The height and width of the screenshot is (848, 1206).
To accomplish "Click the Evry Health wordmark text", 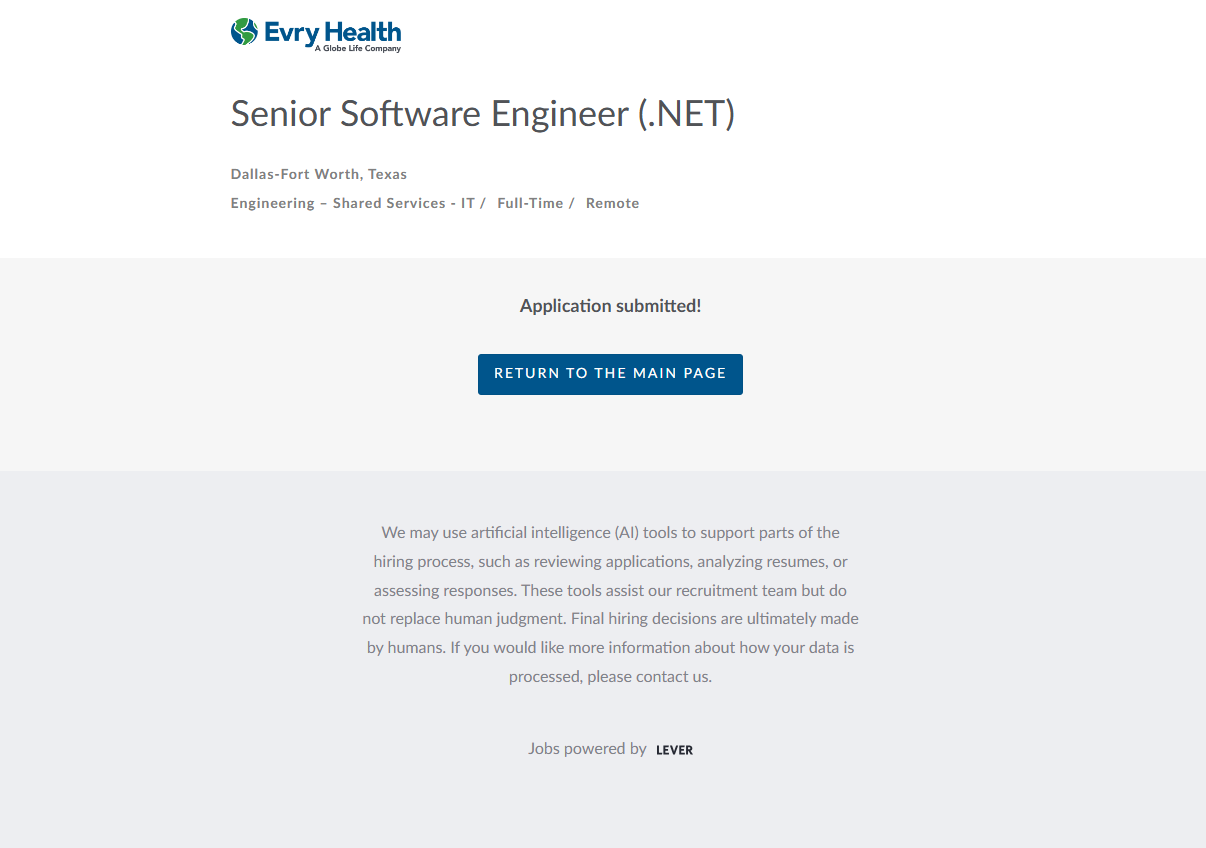I will (333, 31).
